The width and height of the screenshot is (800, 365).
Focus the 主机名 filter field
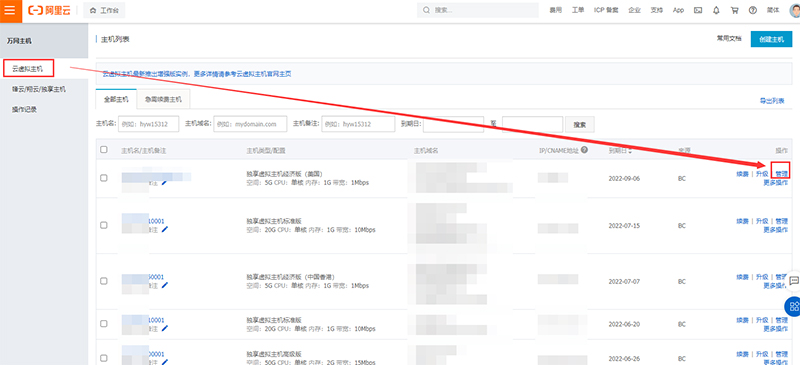tap(148, 124)
